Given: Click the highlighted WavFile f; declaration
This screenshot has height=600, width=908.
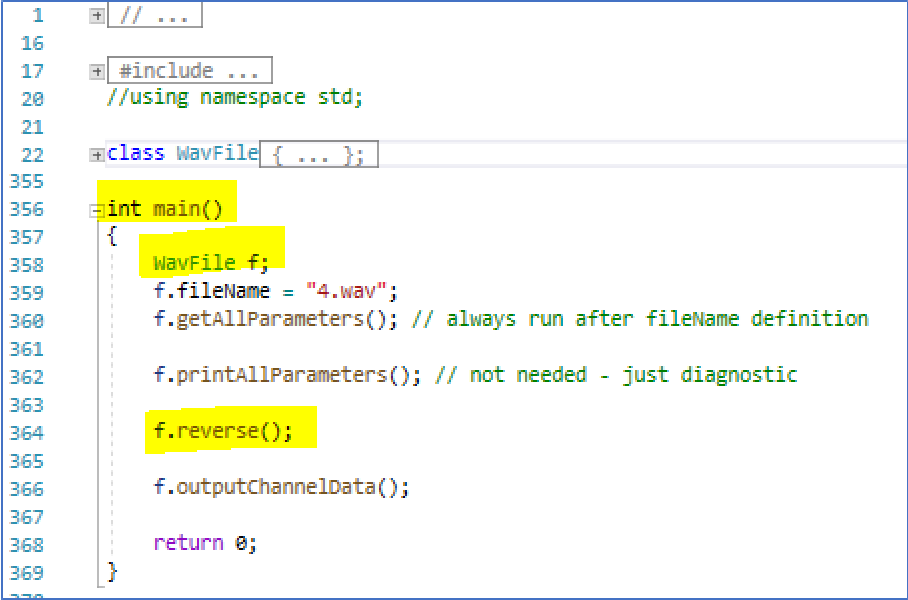Looking at the screenshot, I should 211,263.
